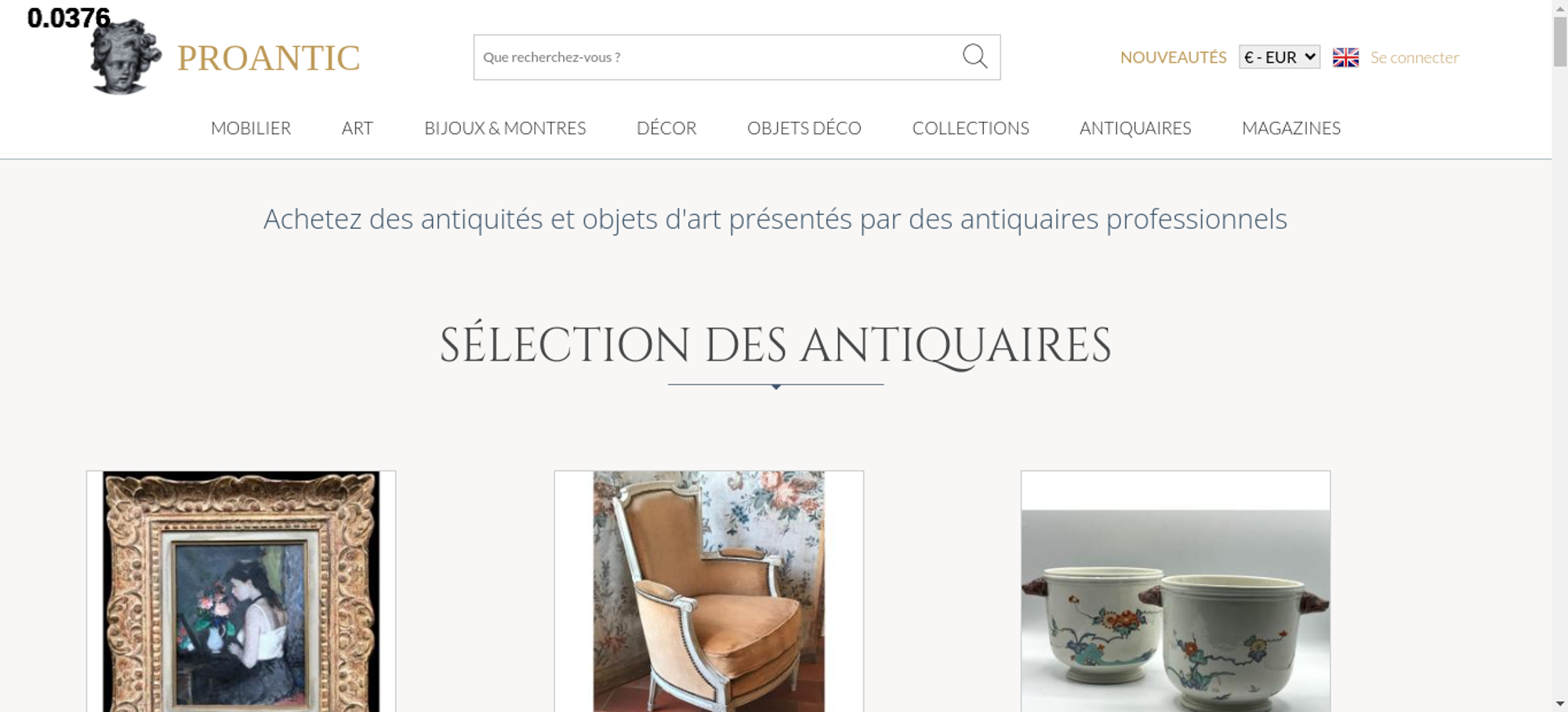Open the Bijoux & Montres menu
The height and width of the screenshot is (712, 1568).
pos(505,128)
